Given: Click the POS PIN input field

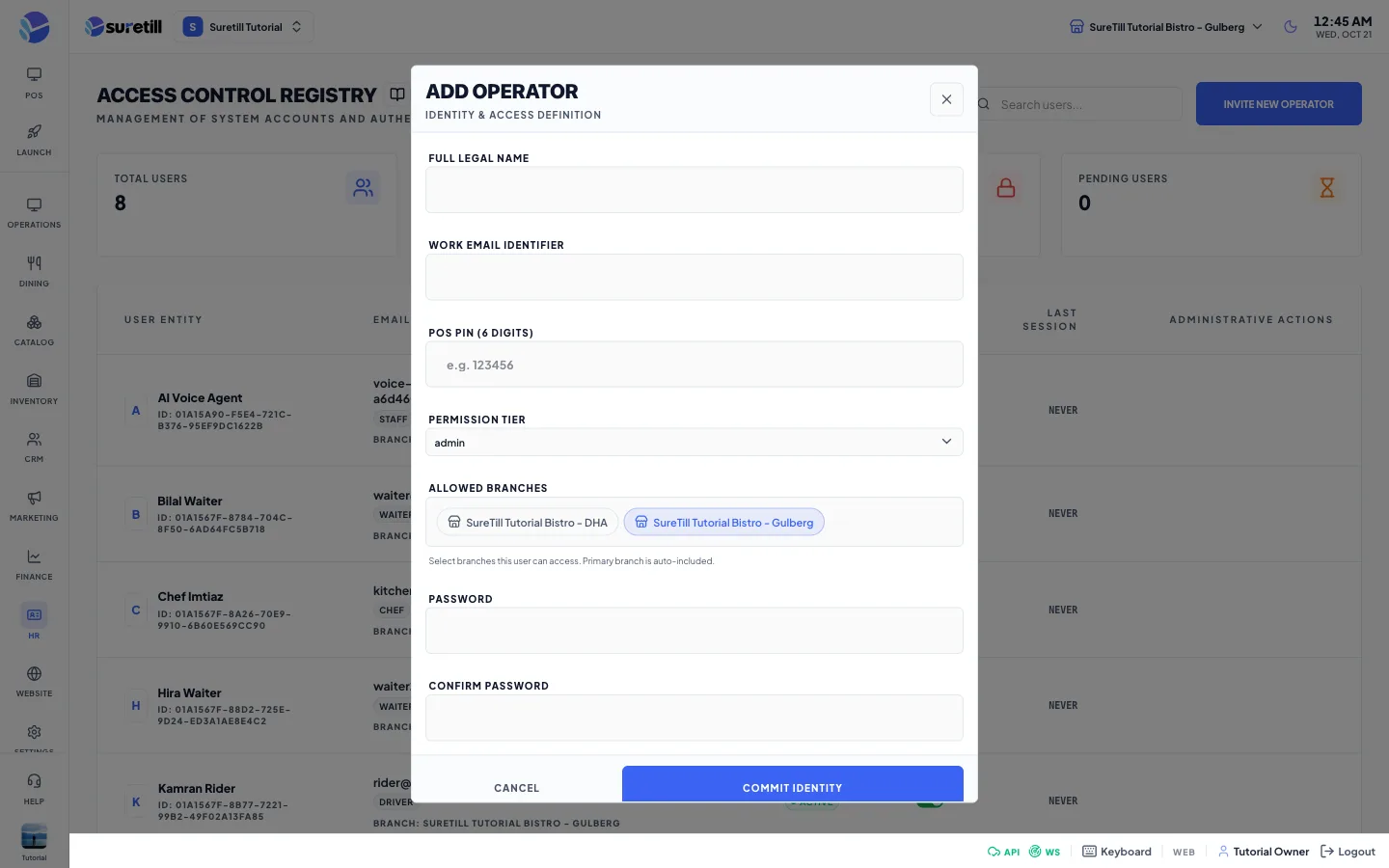Looking at the screenshot, I should (694, 365).
